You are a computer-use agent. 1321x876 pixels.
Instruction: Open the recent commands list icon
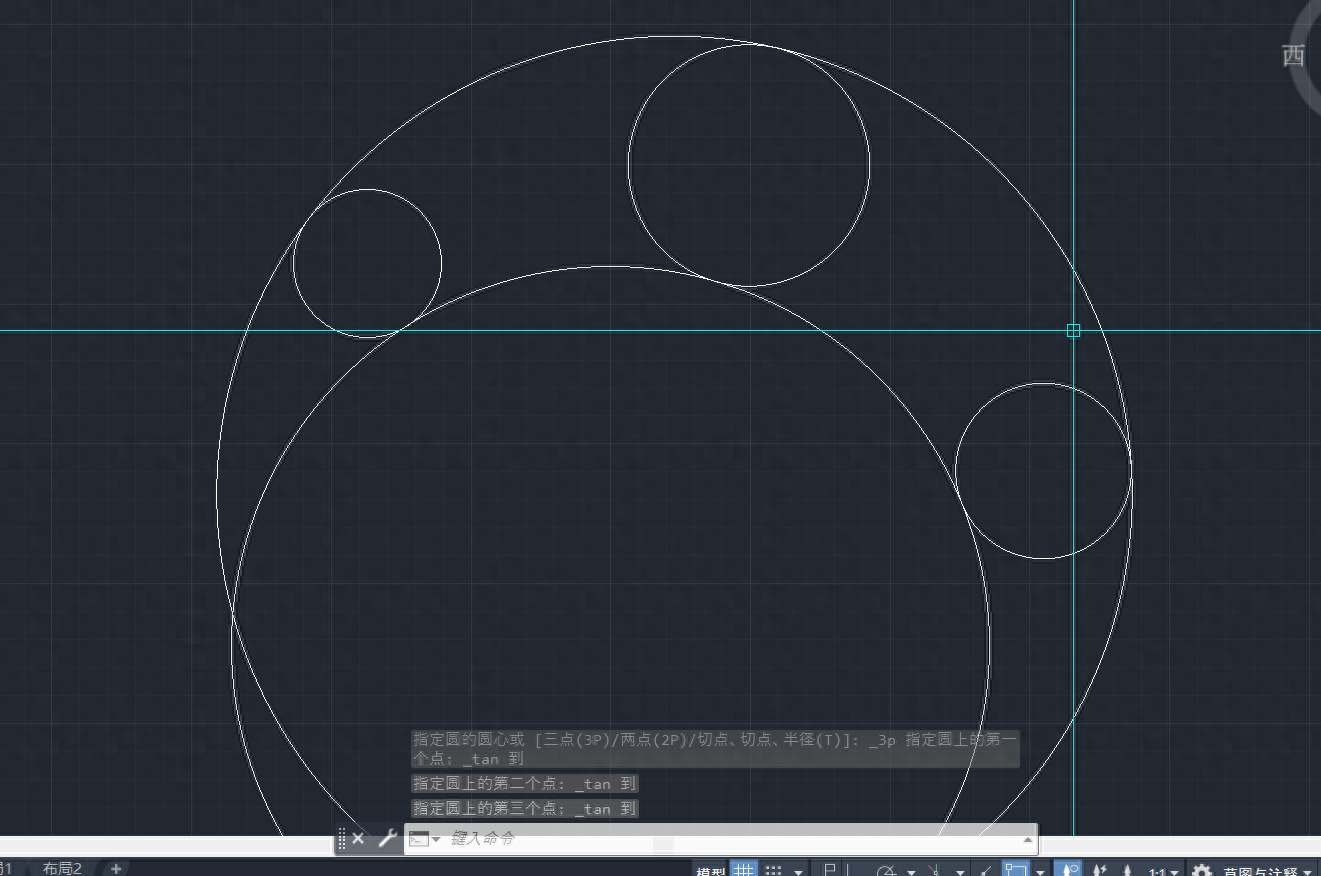424,839
